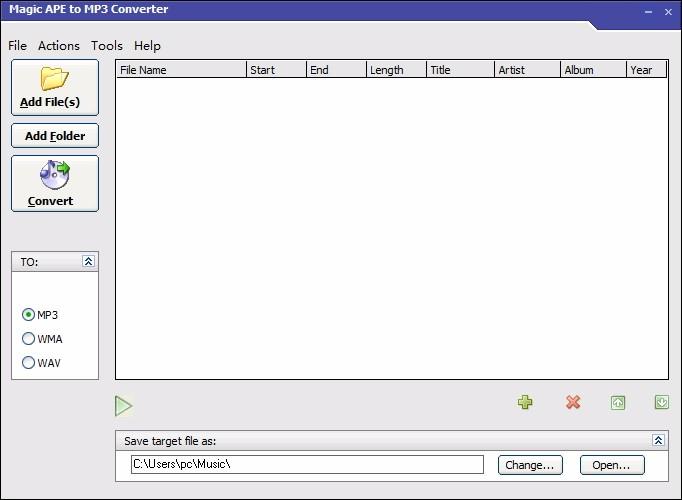Minimize the Magic APE to MP3 Converter window

click(x=648, y=12)
